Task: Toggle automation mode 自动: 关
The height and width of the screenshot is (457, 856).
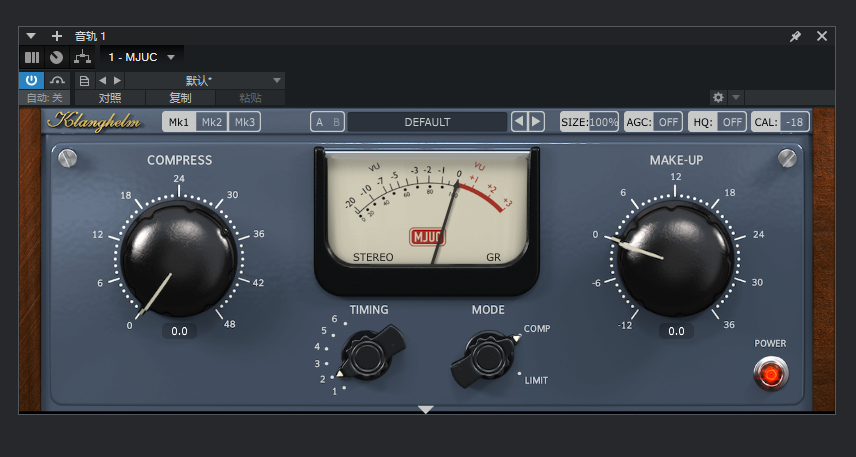Action: (x=45, y=98)
